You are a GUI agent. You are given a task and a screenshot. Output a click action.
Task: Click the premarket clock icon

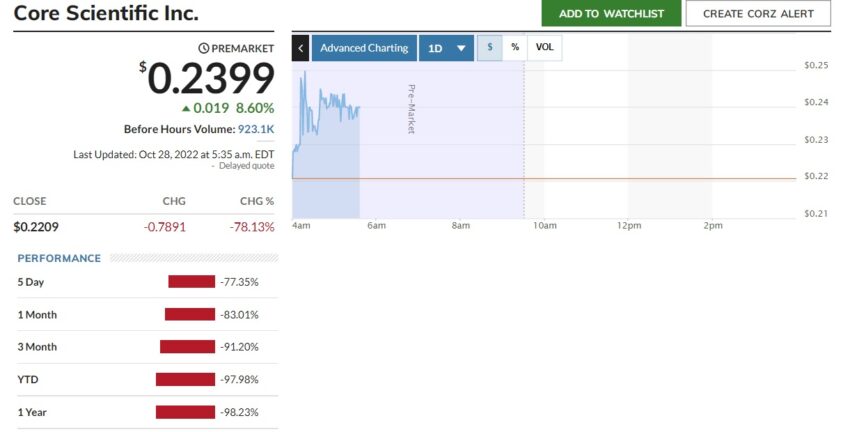point(204,48)
